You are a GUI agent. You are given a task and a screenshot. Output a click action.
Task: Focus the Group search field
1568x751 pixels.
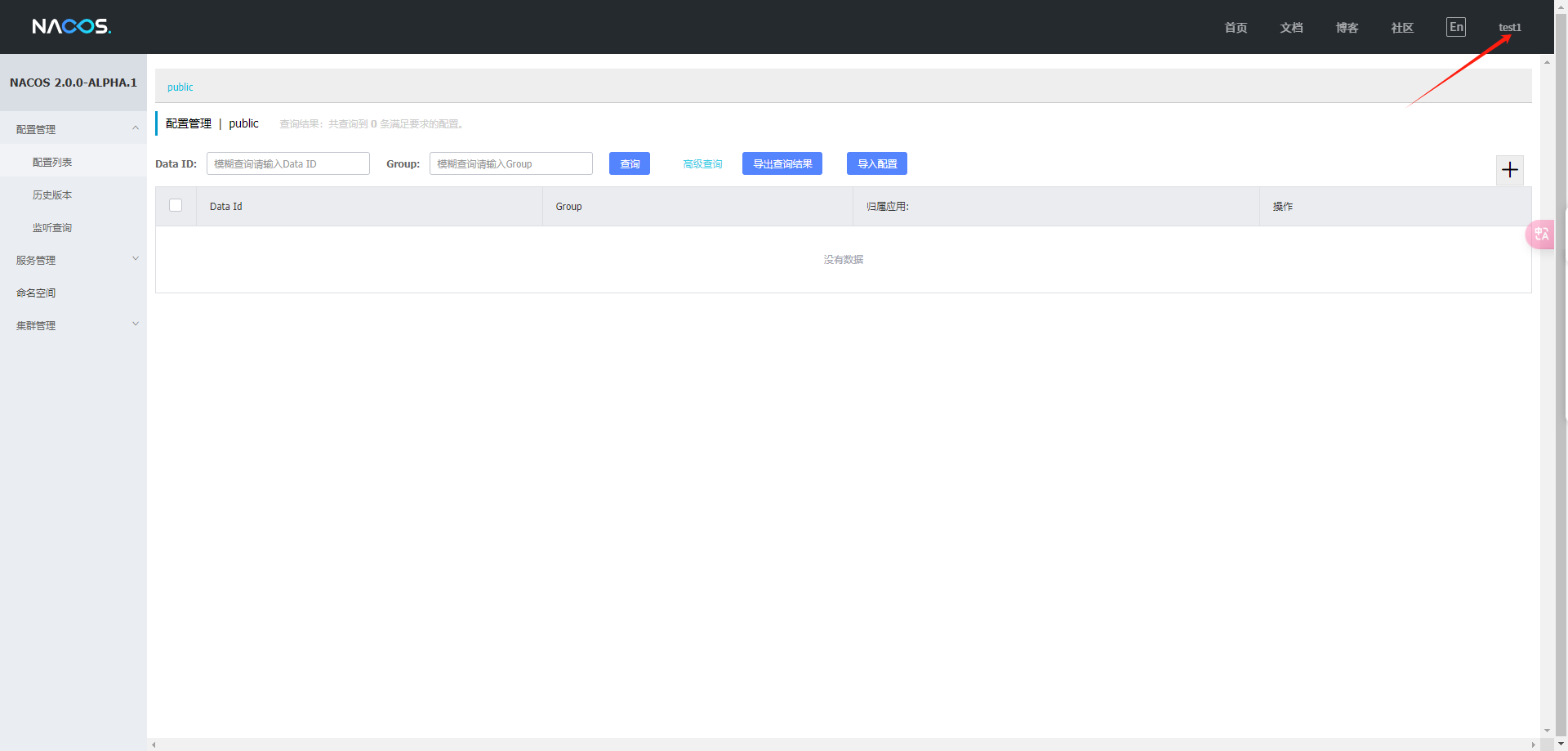coord(510,163)
